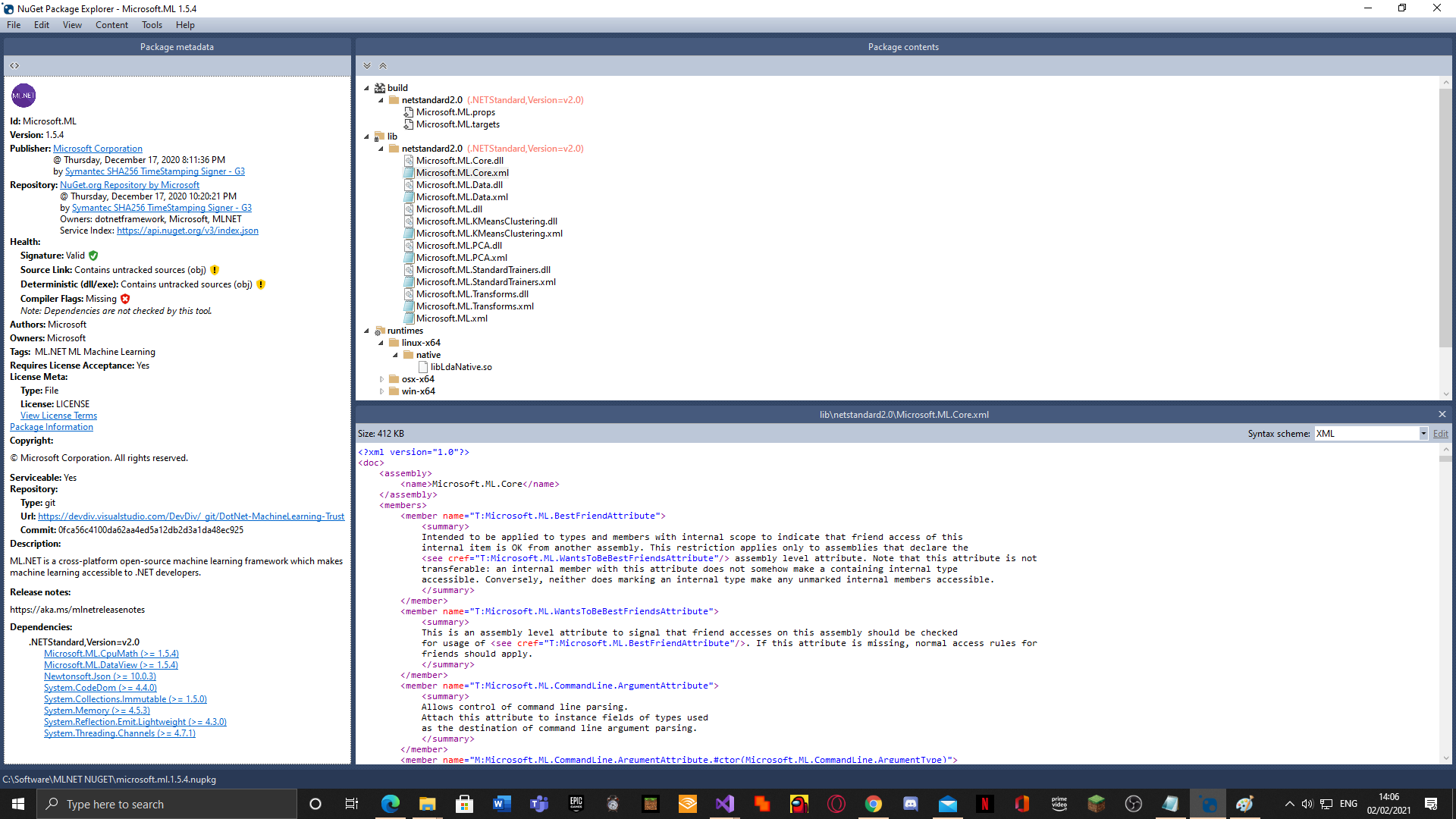Open the Tools menu

click(152, 25)
